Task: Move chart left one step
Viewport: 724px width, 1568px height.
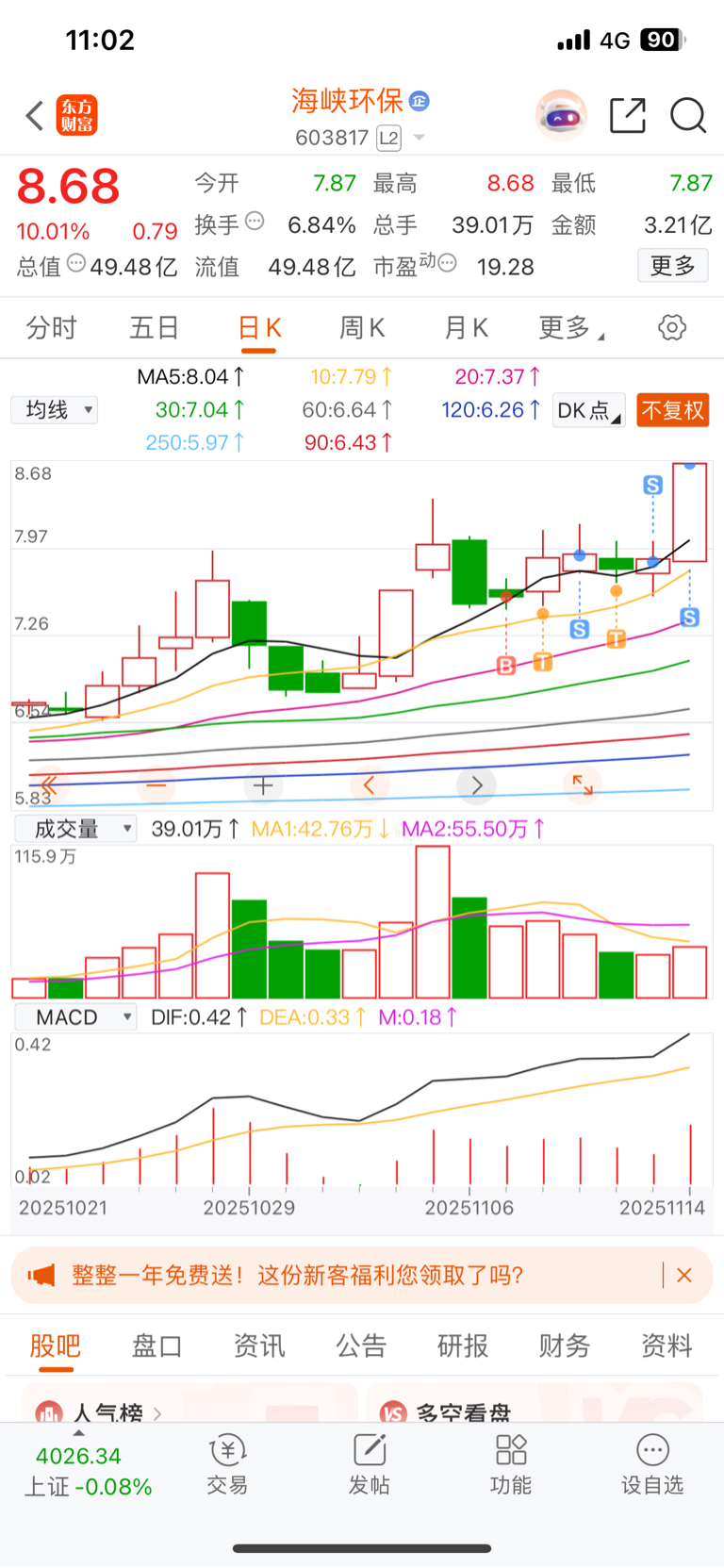Action: pyautogui.click(x=370, y=784)
